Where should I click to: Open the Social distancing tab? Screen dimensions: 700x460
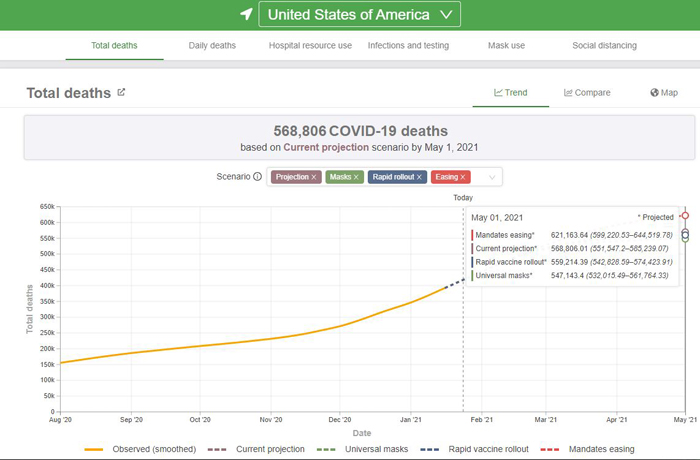604,46
